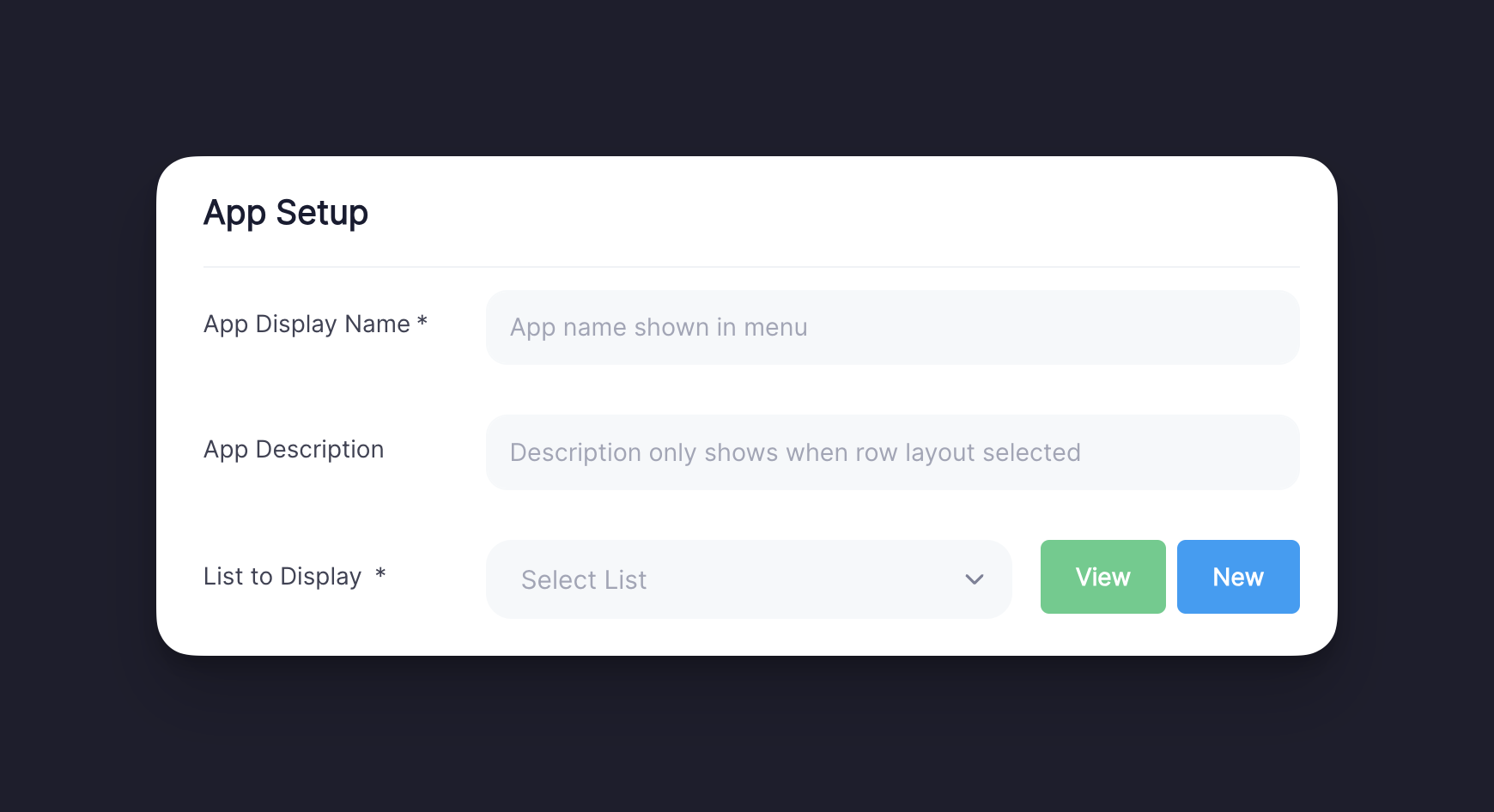Click inside the App Description text box
Image resolution: width=1494 pixels, height=812 pixels.
[x=892, y=452]
